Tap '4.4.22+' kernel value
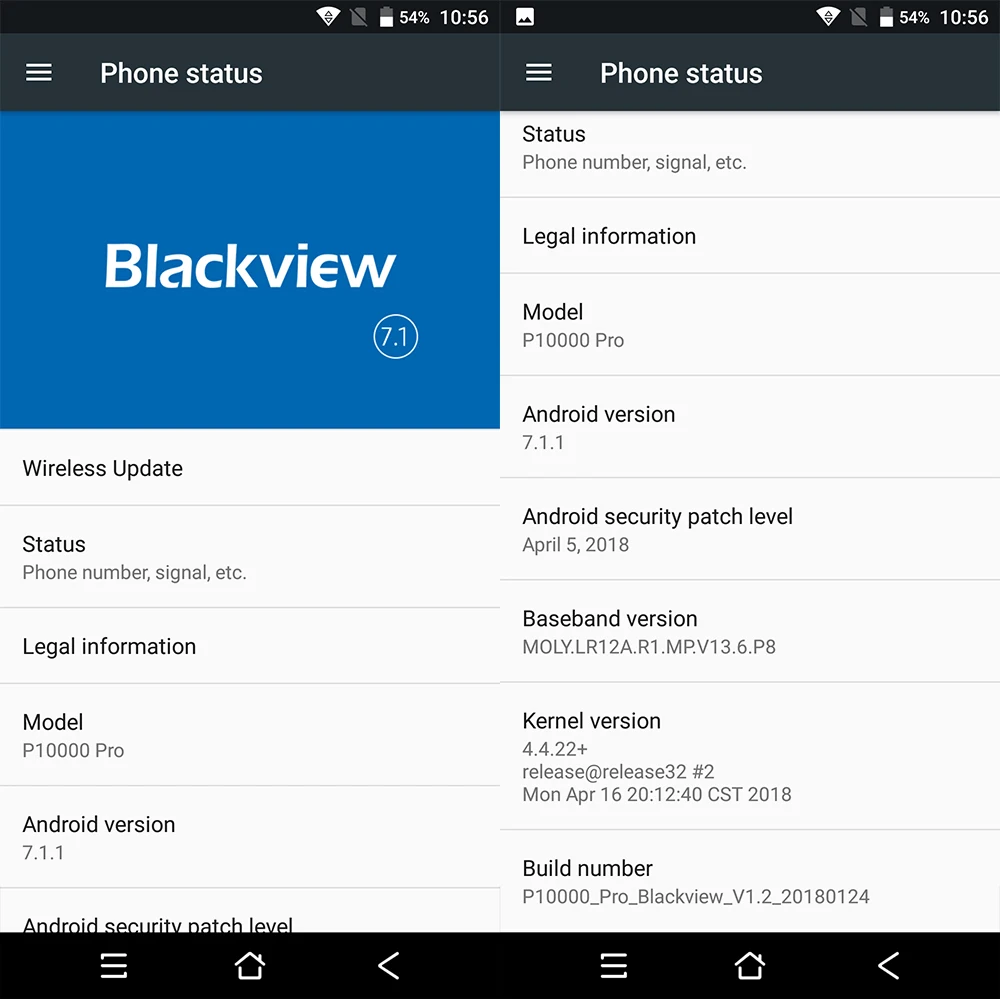Image resolution: width=1000 pixels, height=999 pixels. (x=555, y=748)
